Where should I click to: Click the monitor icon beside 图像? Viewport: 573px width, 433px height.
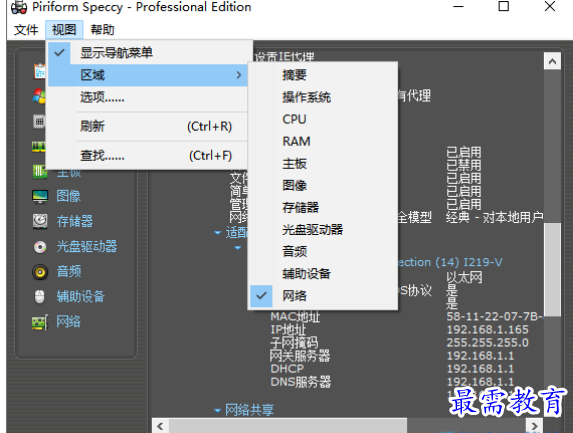(40, 197)
